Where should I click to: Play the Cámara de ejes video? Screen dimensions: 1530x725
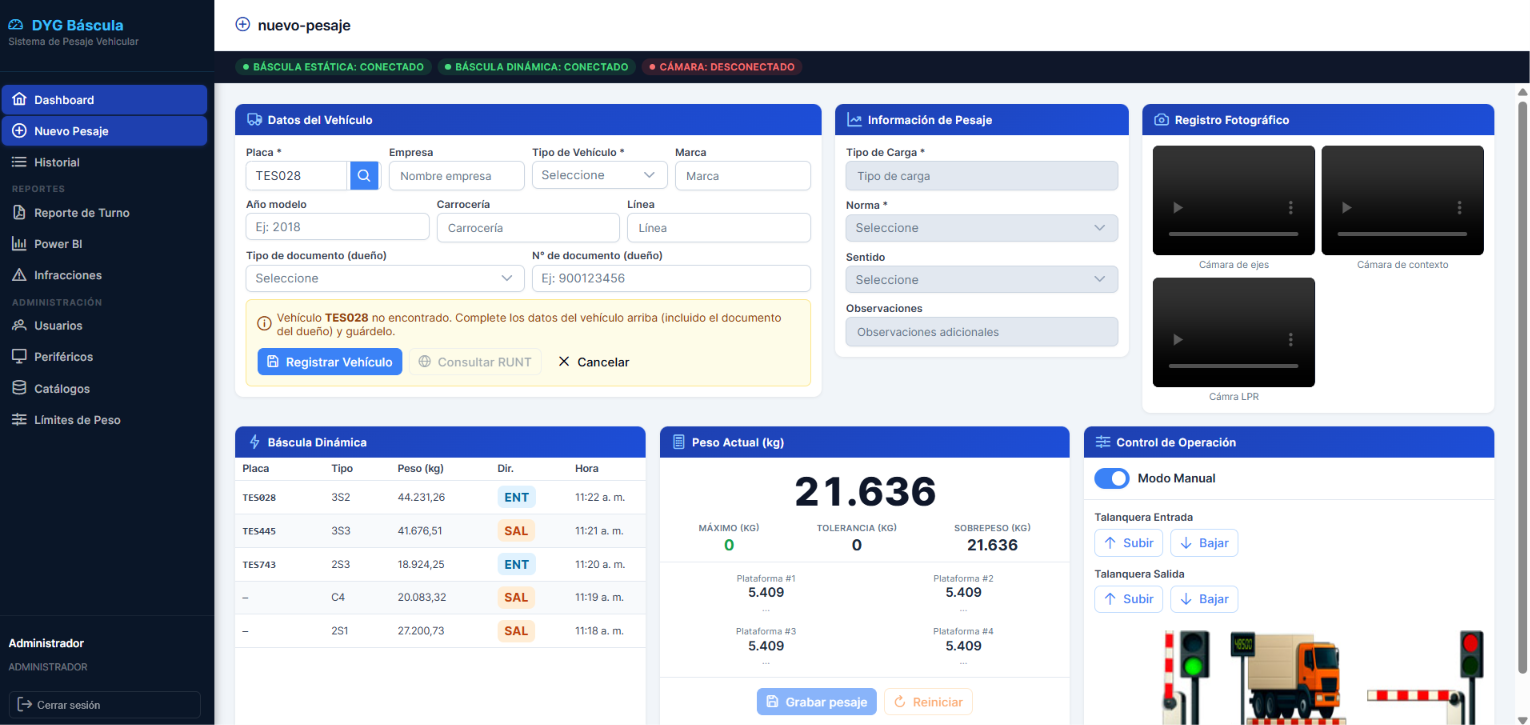1177,207
